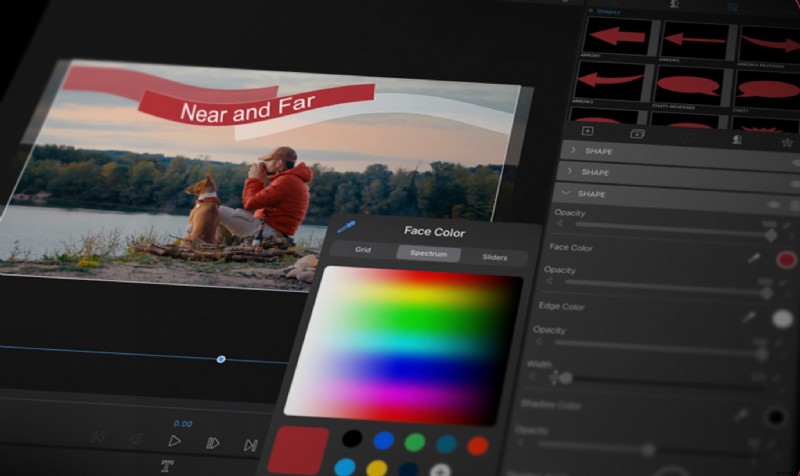The width and height of the screenshot is (800, 476).
Task: Click the Shadow Color opacity slider handle
Action: click(x=648, y=449)
